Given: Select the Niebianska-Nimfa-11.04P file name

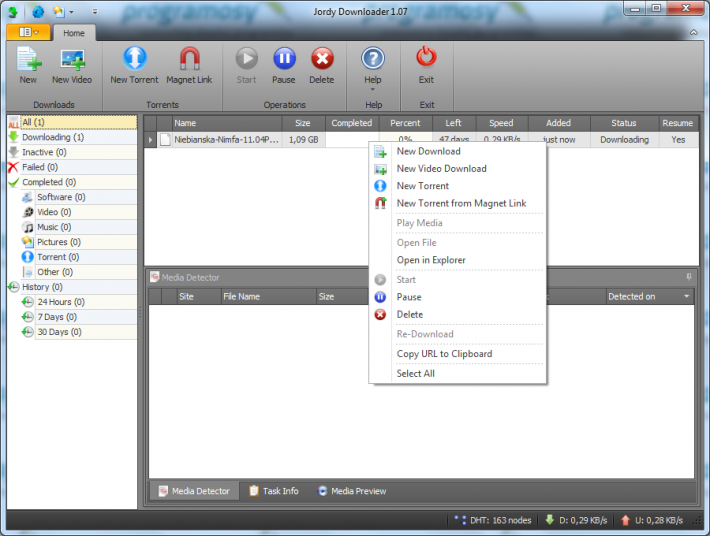Looking at the screenshot, I should click(226, 140).
